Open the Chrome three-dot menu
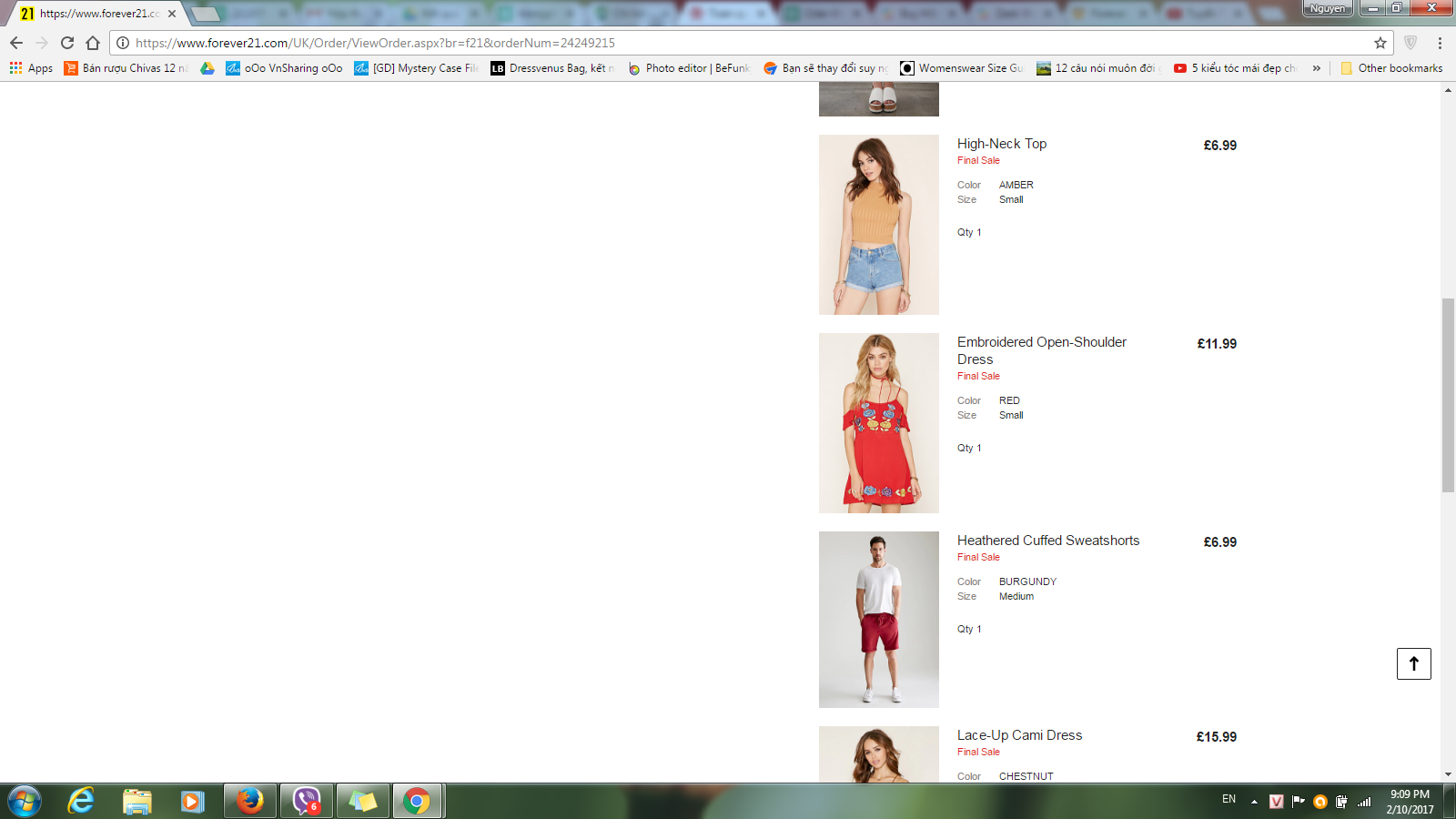Screen dimensions: 1456x819 tap(1440, 43)
